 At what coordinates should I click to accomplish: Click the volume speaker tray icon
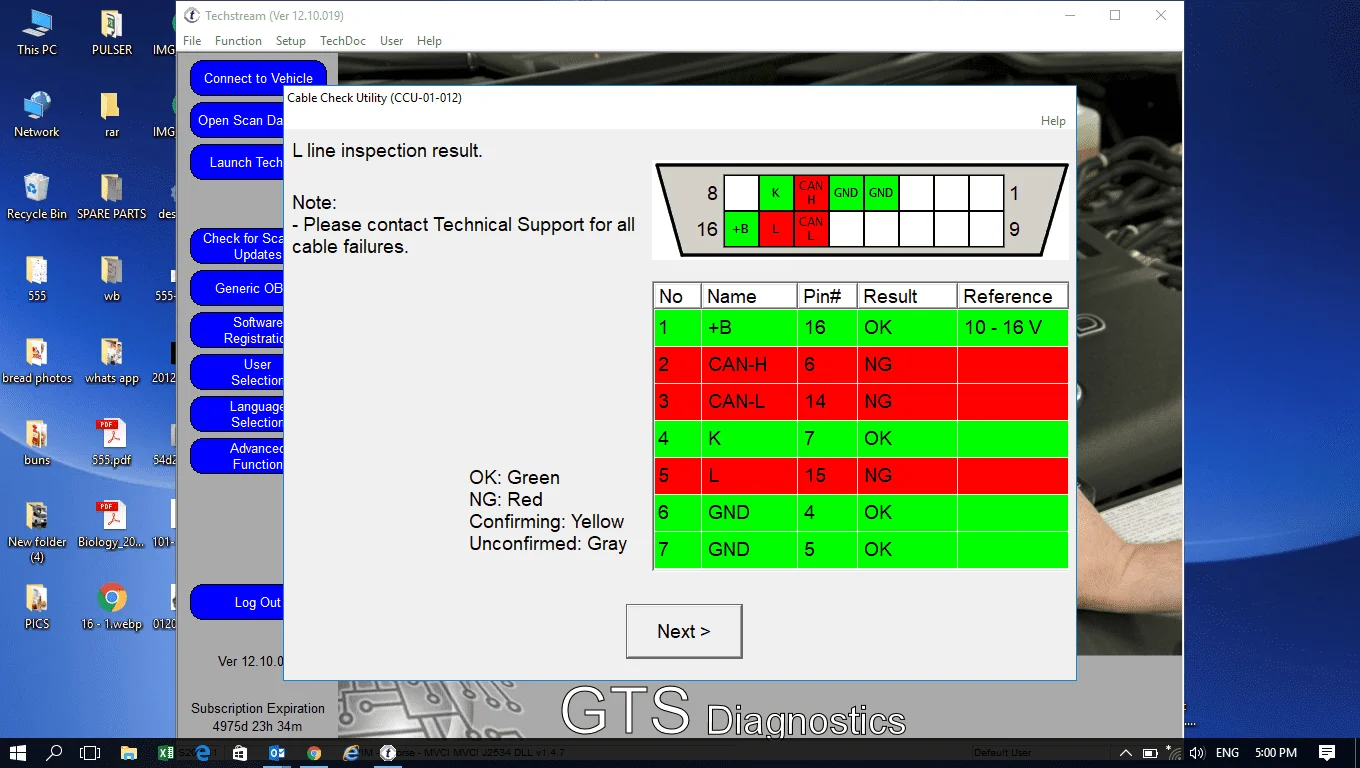click(x=1197, y=753)
